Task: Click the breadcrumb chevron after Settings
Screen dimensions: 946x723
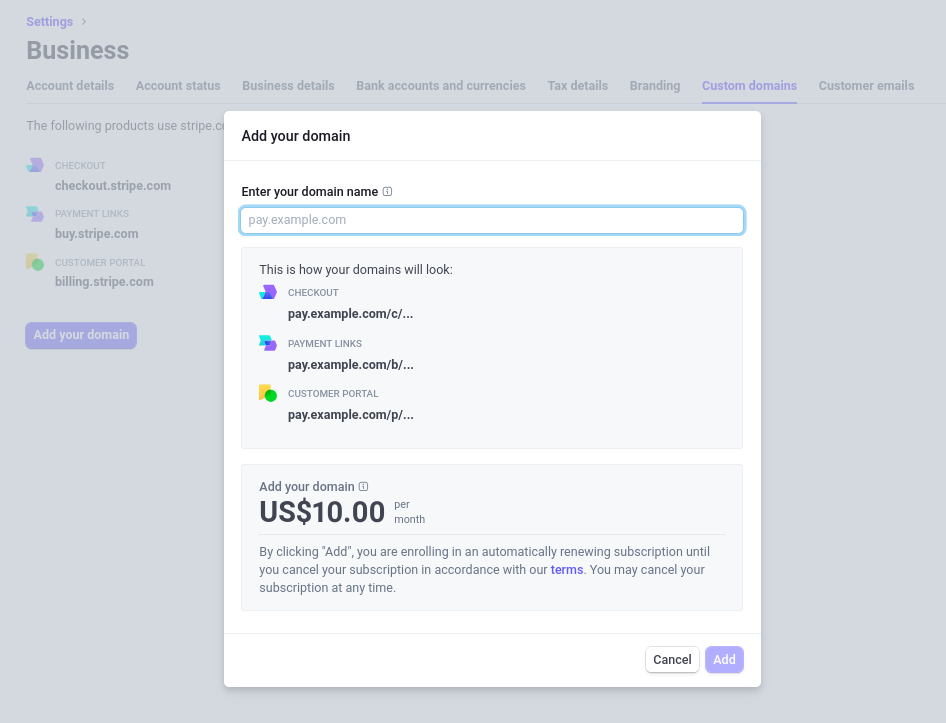Action: click(84, 22)
